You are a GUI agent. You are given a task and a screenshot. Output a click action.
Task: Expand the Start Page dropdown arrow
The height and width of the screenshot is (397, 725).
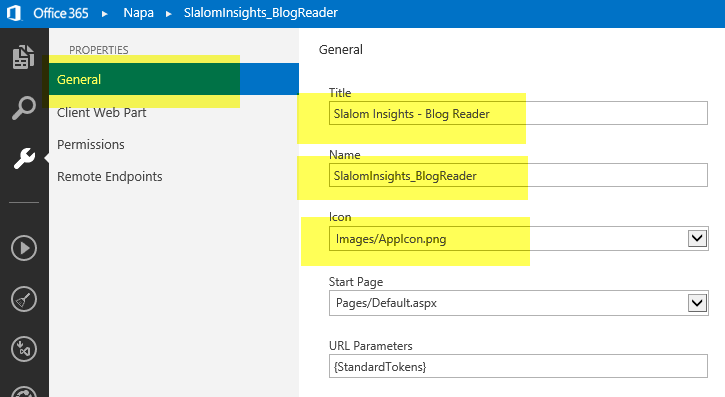pyautogui.click(x=697, y=303)
